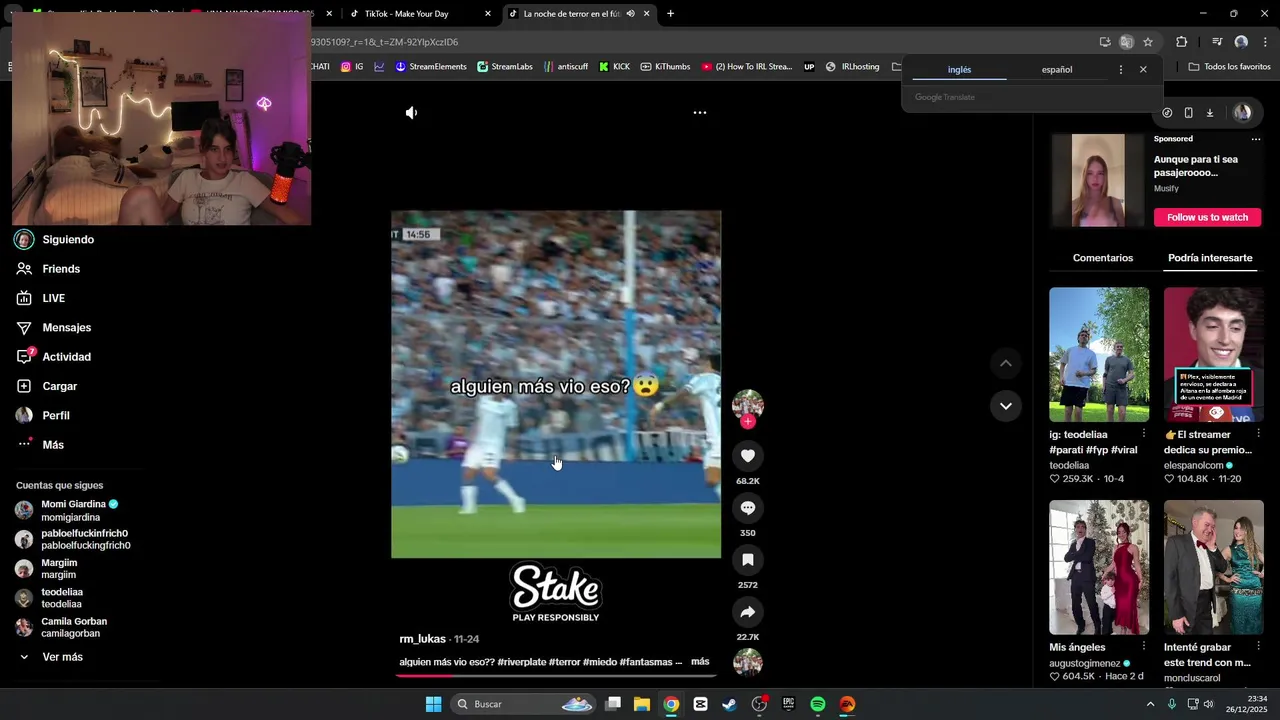The image size is (1280, 720).
Task: Select español in Google Translate popup
Action: [x=1057, y=70]
